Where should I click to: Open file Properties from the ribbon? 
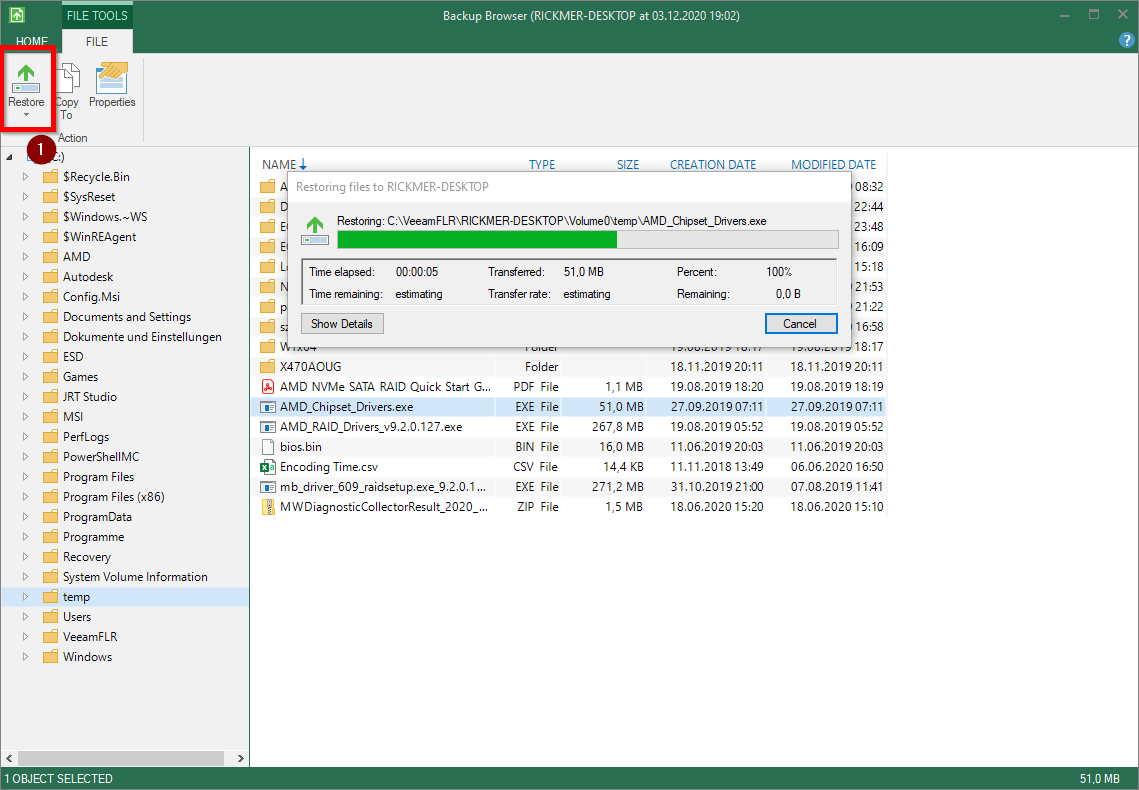coord(112,86)
